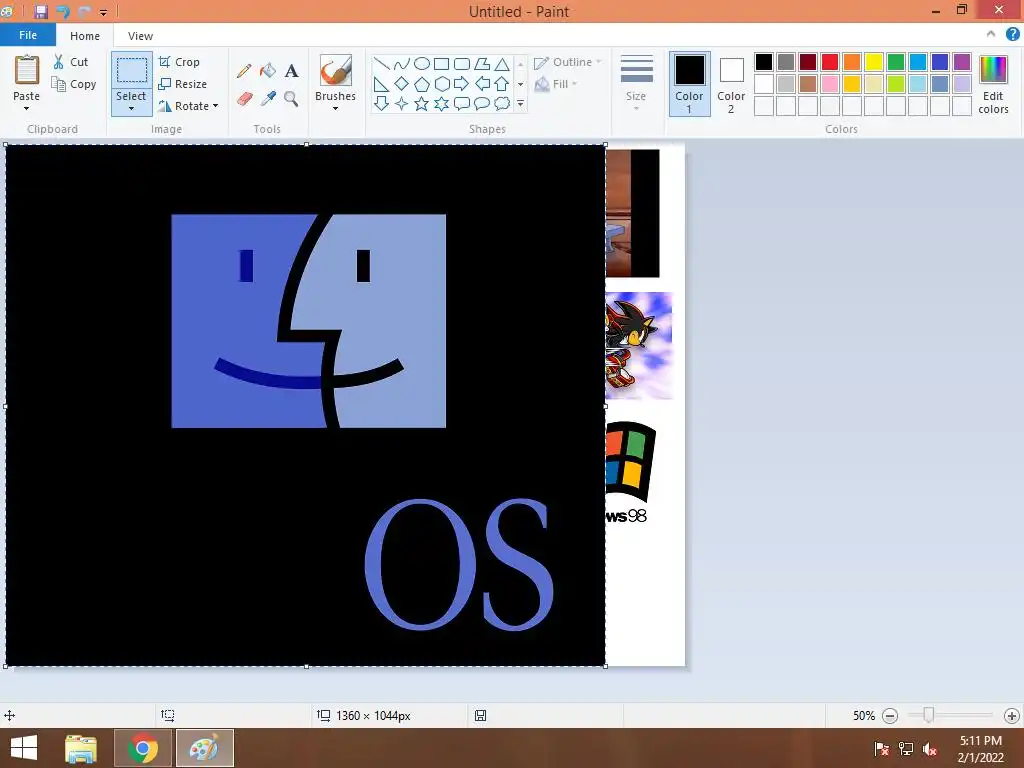Click the zoom out minus button

tap(889, 716)
